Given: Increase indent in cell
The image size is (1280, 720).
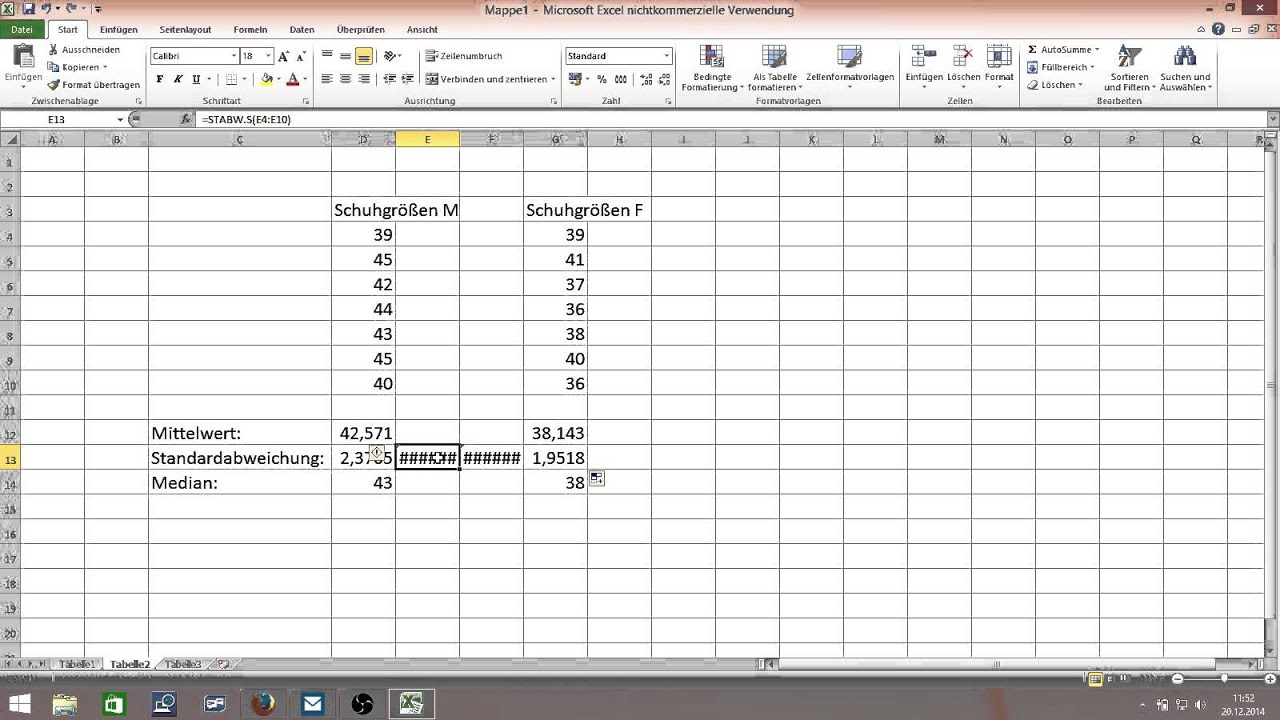Looking at the screenshot, I should tap(408, 79).
